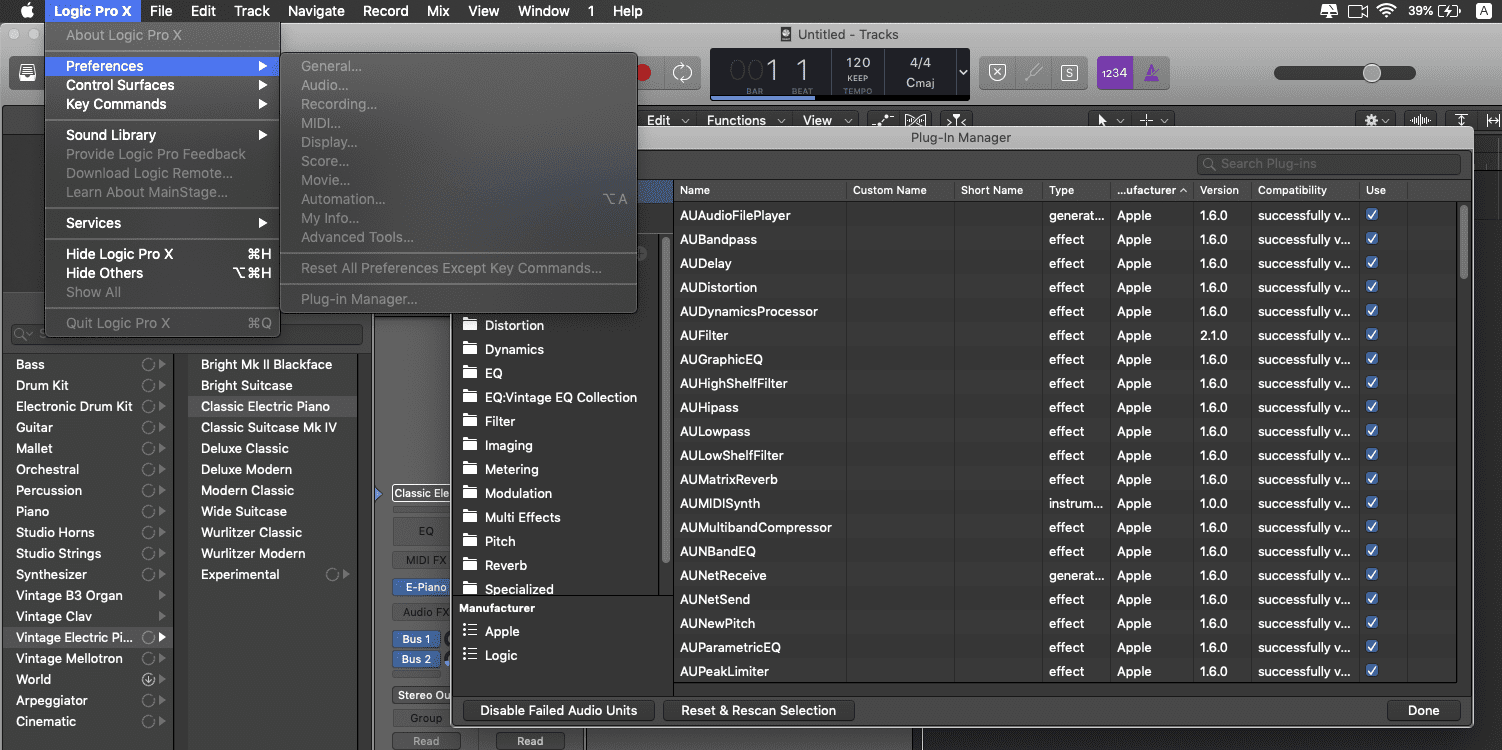Click the gear settings icon in Tracks header
Image resolution: width=1502 pixels, height=750 pixels.
pyautogui.click(x=1379, y=120)
